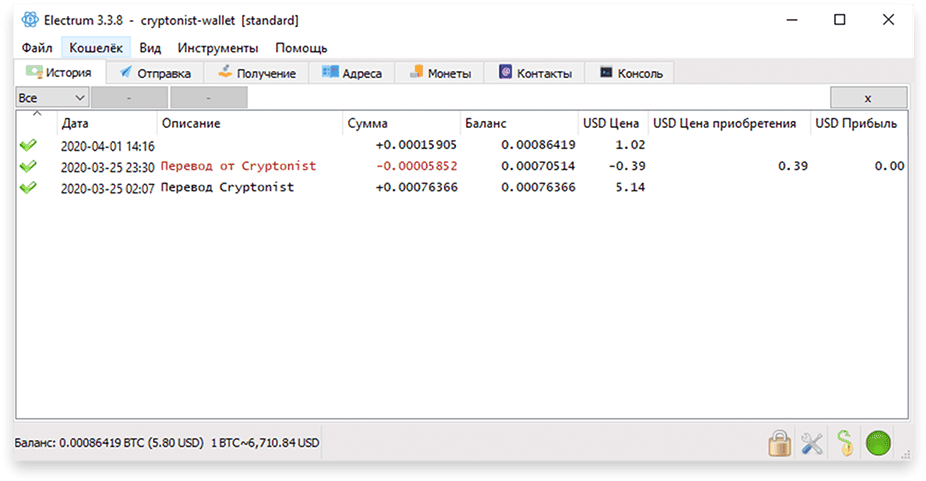The width and height of the screenshot is (926, 481).
Task: Sort by the Сумма column header
Action: pyautogui.click(x=402, y=124)
